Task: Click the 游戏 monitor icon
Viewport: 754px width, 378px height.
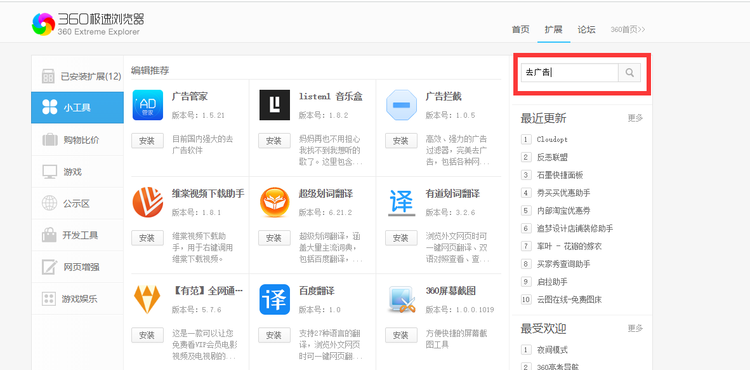Action: point(50,172)
